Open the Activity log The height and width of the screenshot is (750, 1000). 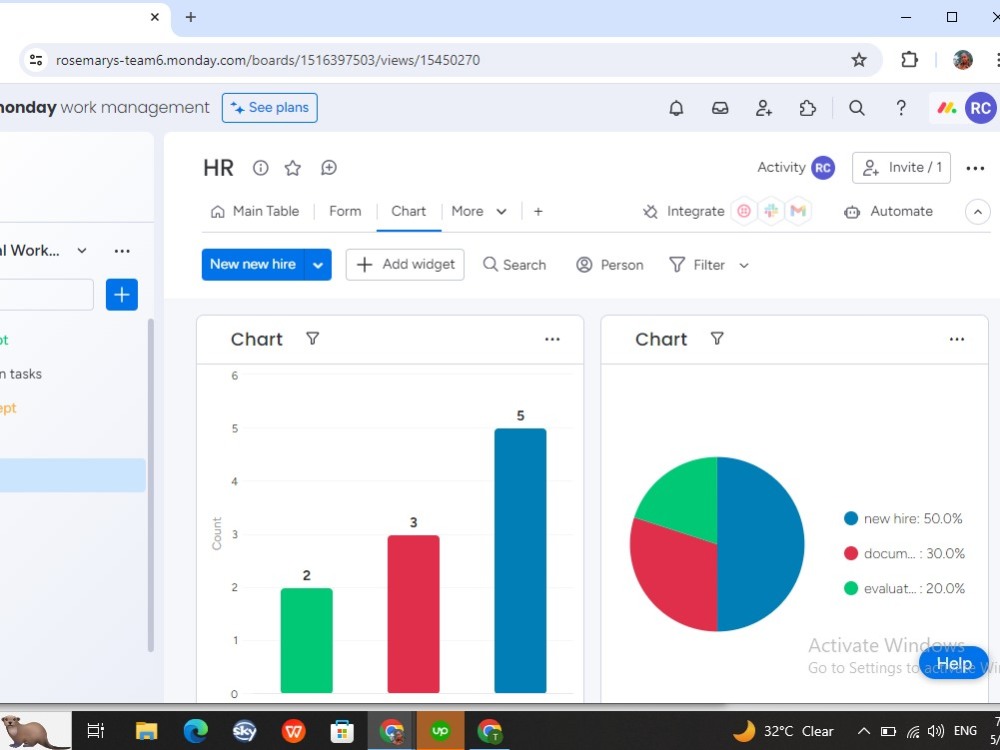tap(796, 168)
